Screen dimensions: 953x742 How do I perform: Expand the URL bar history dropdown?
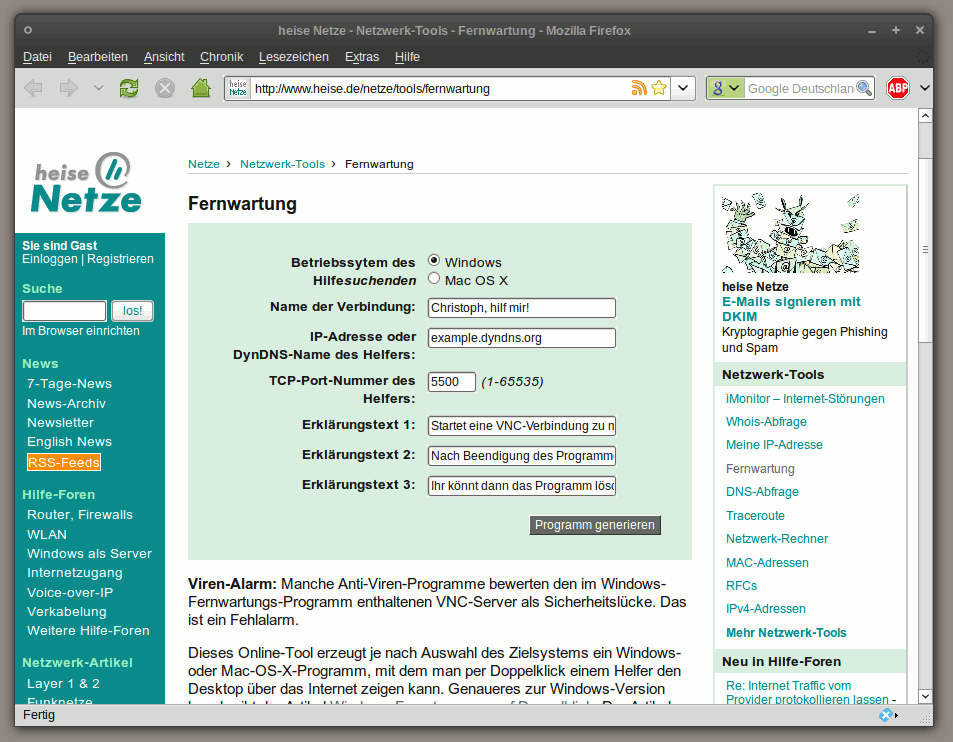[683, 88]
